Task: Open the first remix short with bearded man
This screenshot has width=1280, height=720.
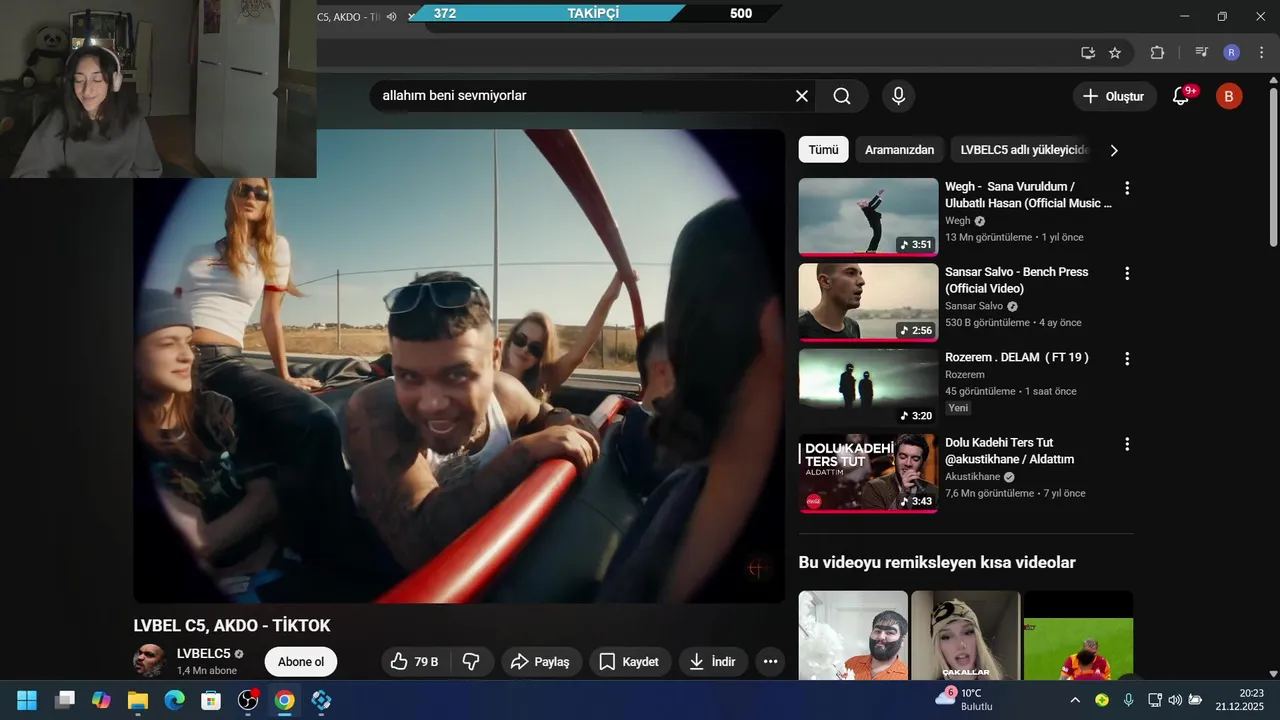Action: click(853, 635)
